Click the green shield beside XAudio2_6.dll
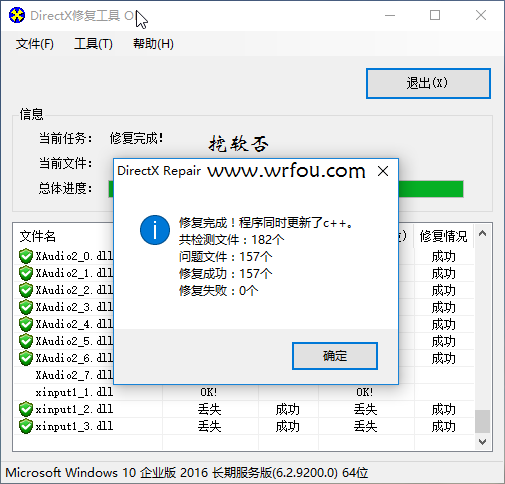 coord(26,358)
